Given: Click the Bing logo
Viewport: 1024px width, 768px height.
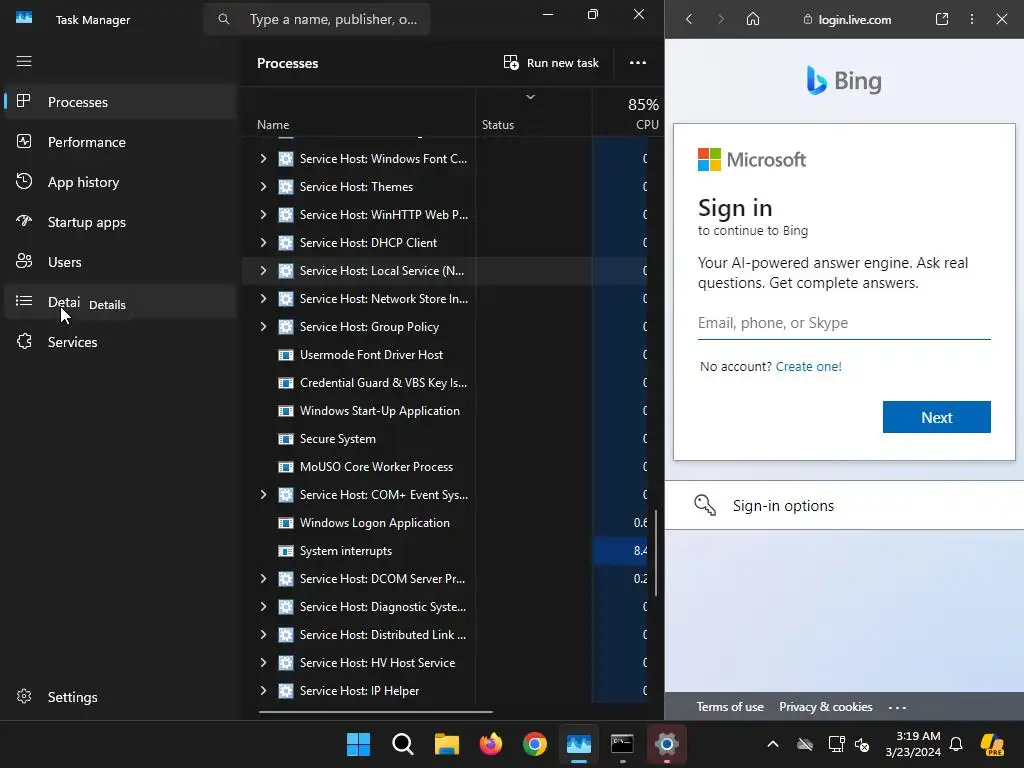Looking at the screenshot, I should pos(844,81).
